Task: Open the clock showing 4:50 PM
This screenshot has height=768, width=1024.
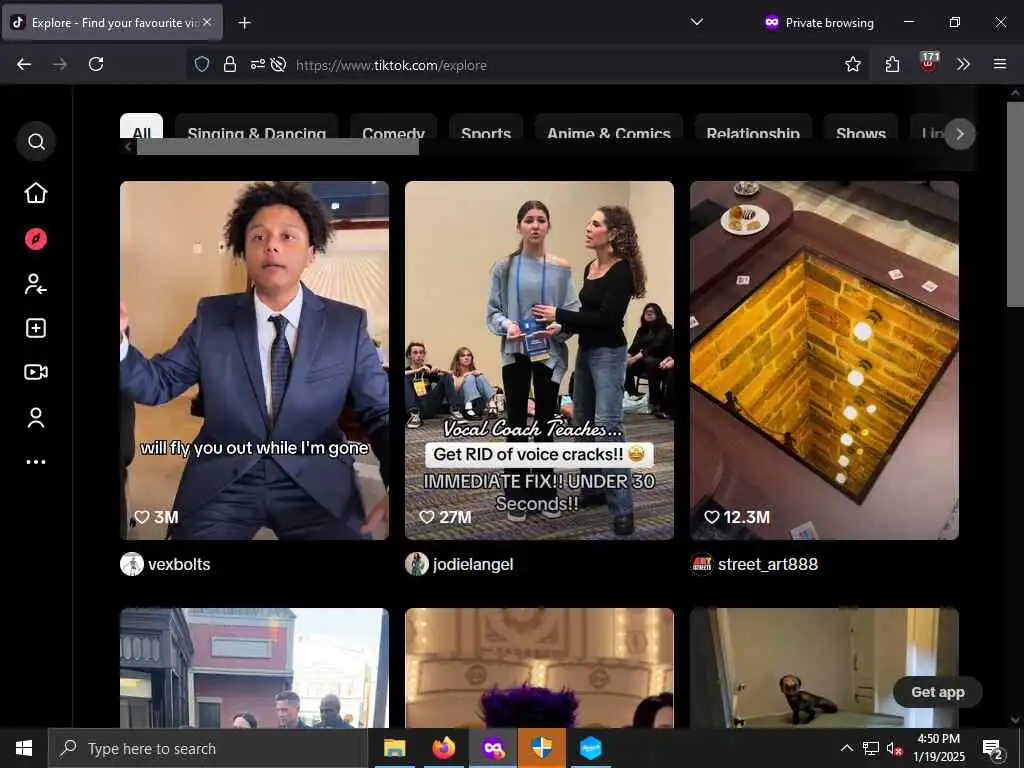Action: click(938, 748)
